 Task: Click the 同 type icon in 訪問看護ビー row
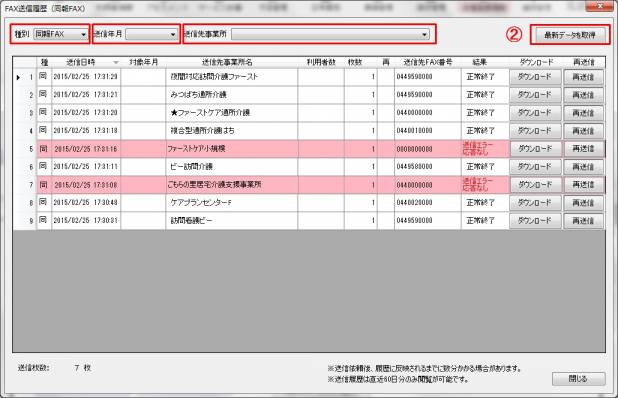(x=43, y=220)
